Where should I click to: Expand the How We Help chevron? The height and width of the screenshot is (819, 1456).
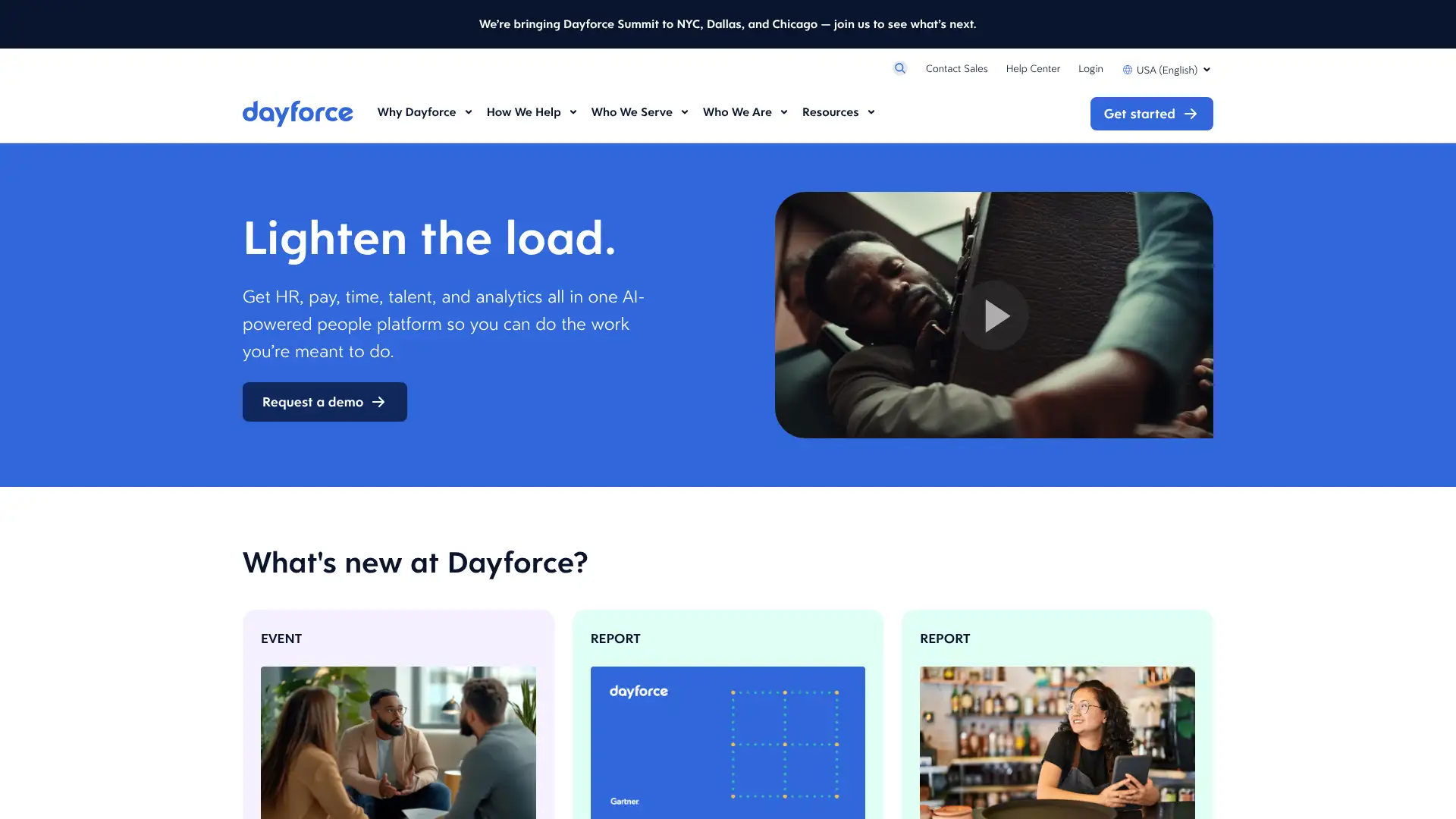click(573, 112)
